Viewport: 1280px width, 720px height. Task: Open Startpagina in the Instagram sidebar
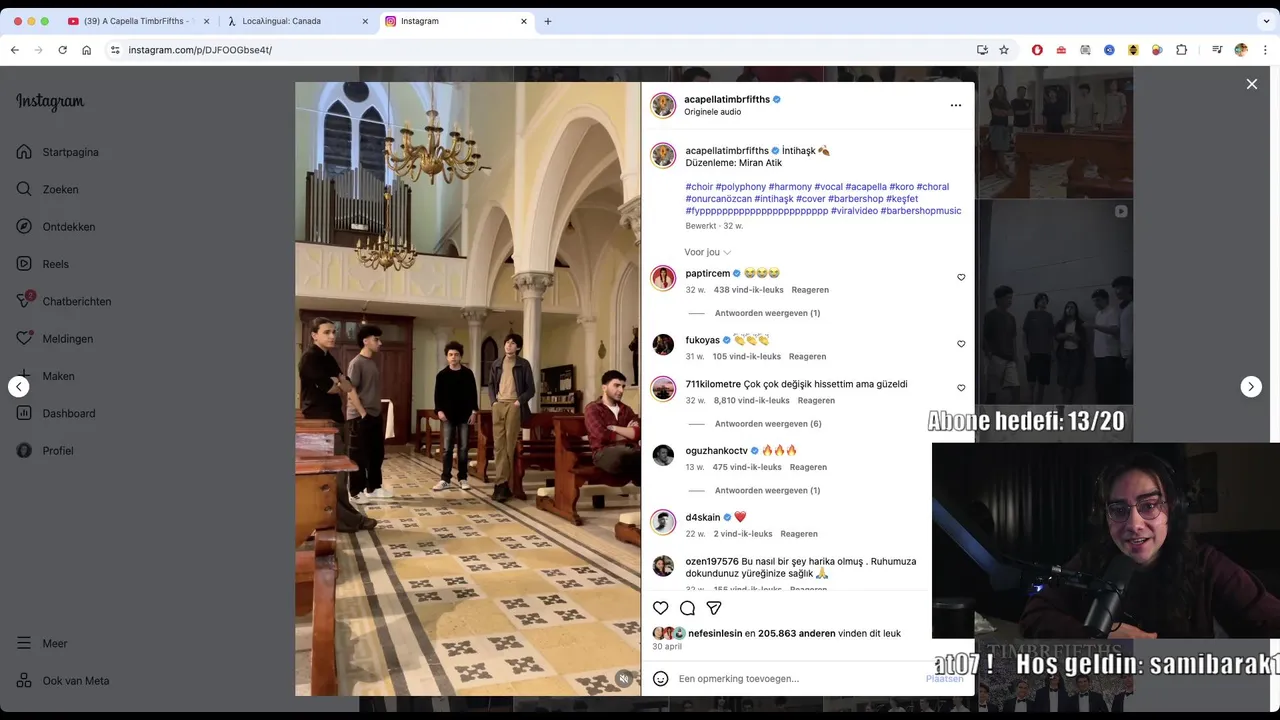pos(58,152)
